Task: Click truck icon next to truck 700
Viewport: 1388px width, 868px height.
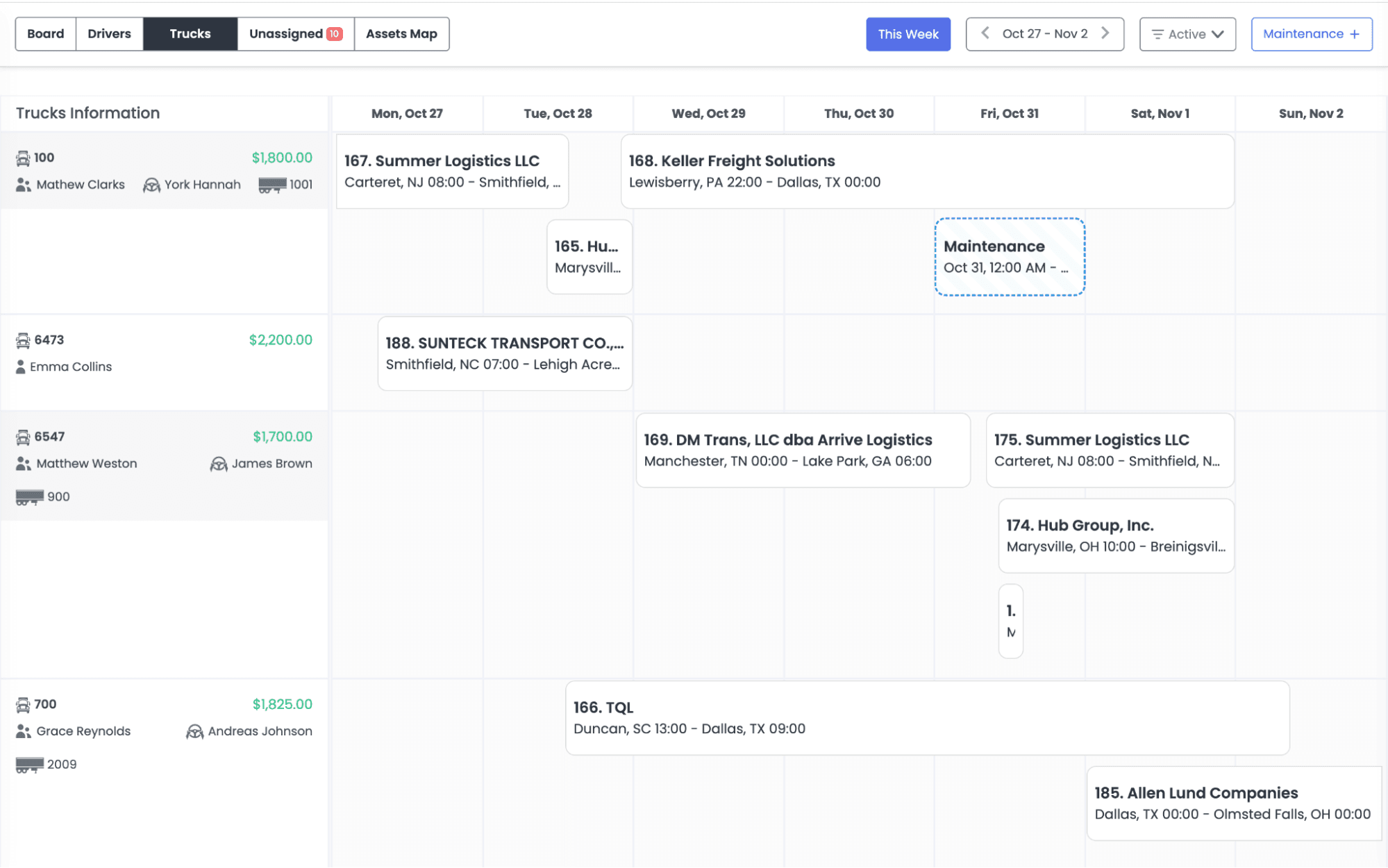Action: [23, 705]
